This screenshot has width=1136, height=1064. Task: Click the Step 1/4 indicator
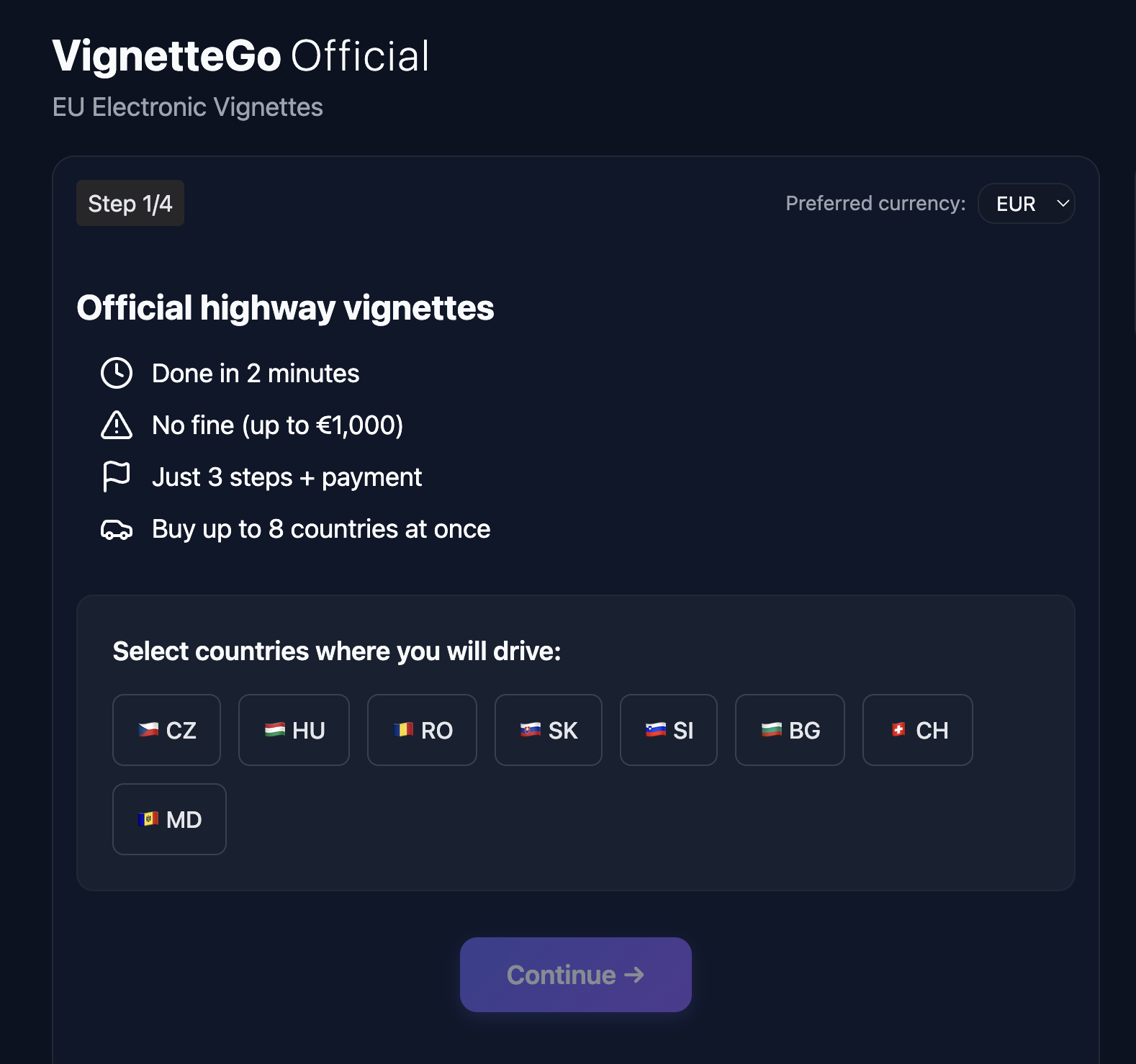tap(130, 204)
